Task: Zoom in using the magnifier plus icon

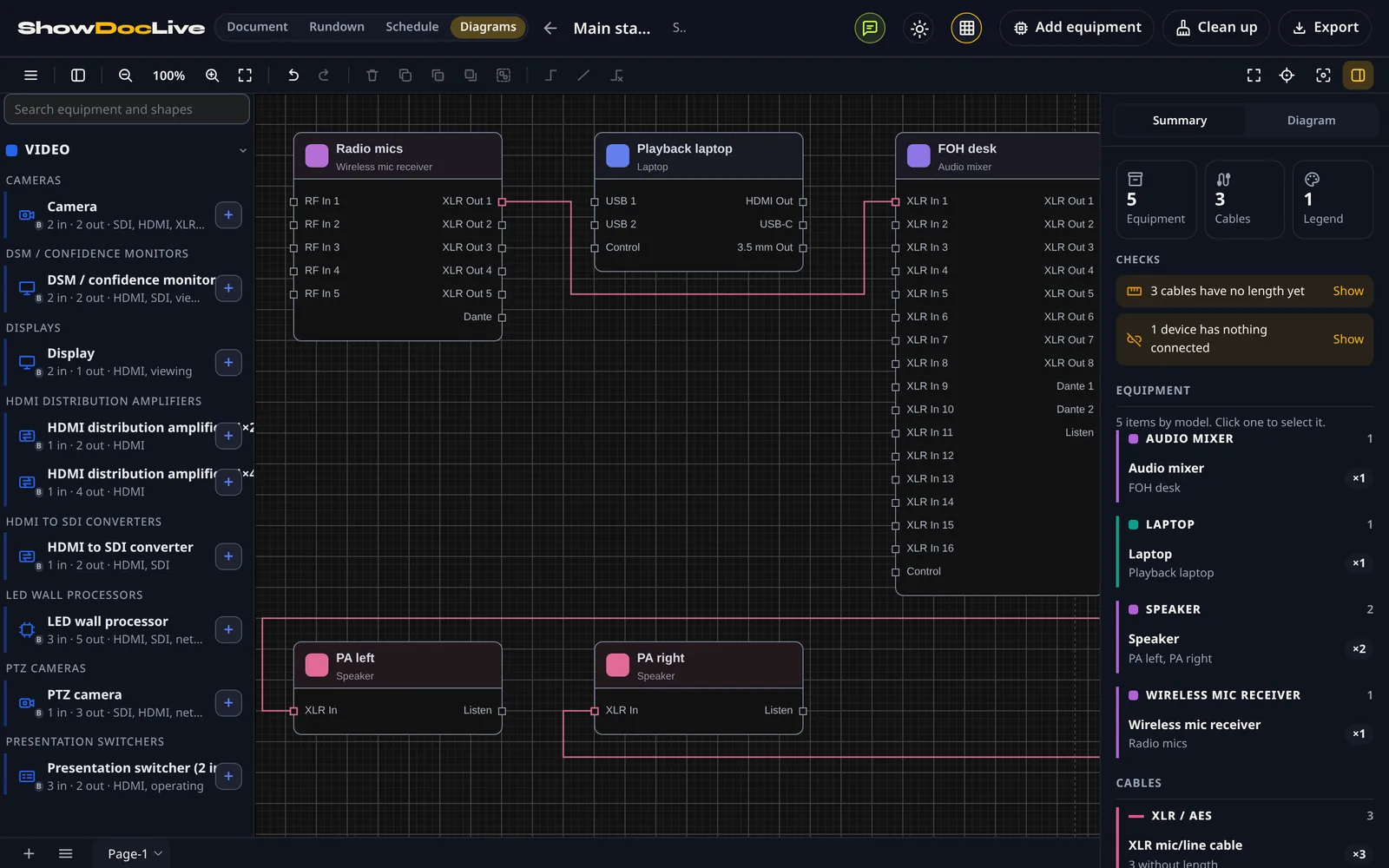Action: coord(212,76)
